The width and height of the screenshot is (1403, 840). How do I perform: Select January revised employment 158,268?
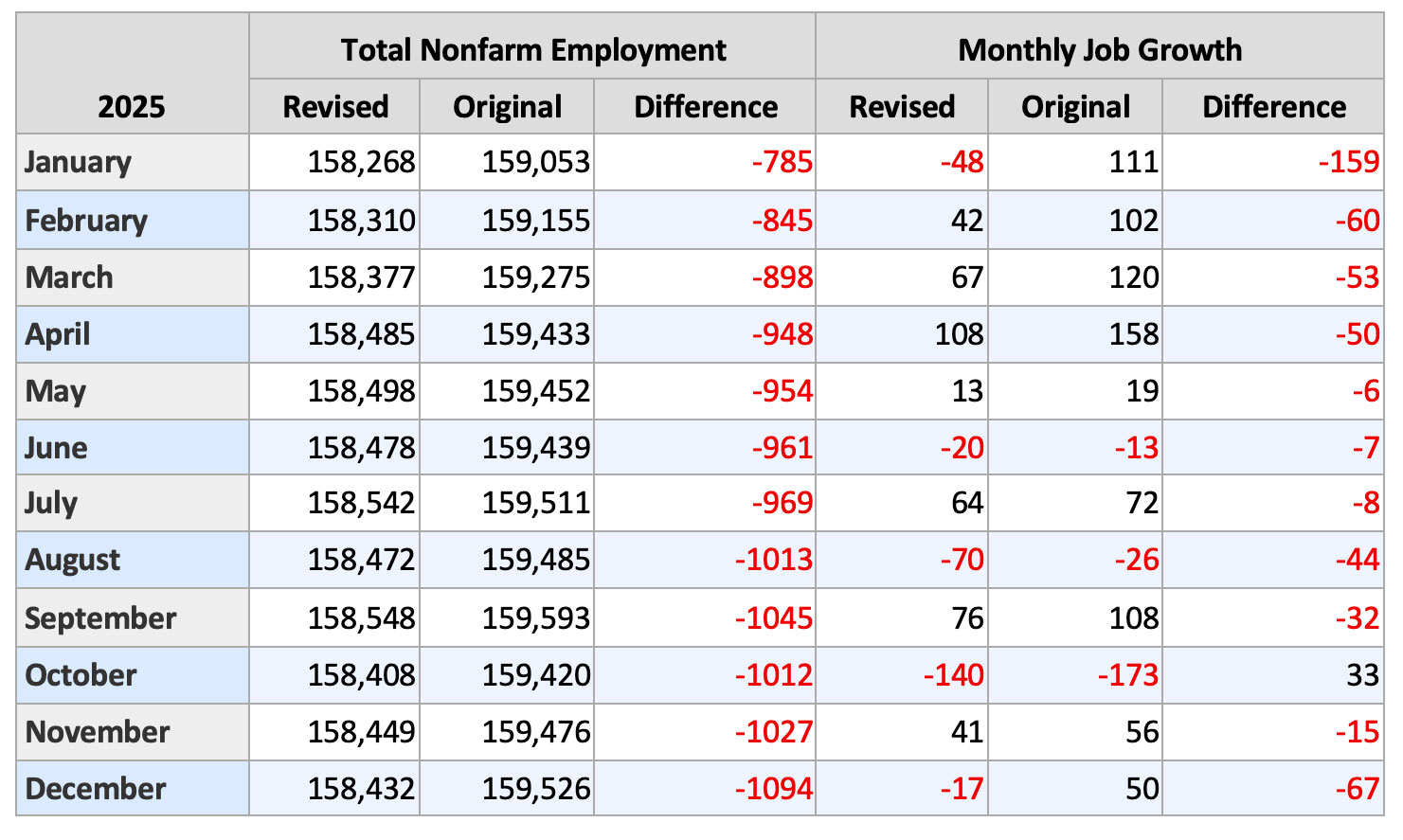(x=361, y=162)
